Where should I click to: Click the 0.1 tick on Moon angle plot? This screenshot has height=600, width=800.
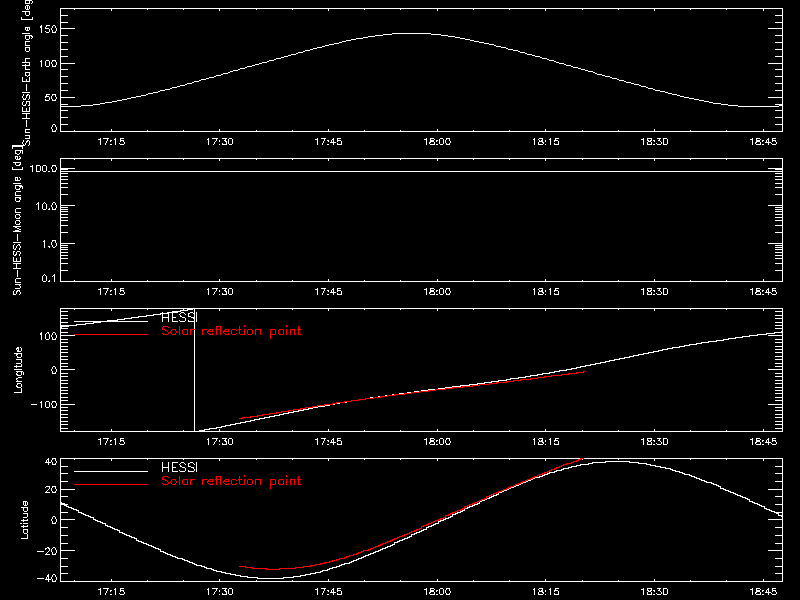[x=49, y=279]
